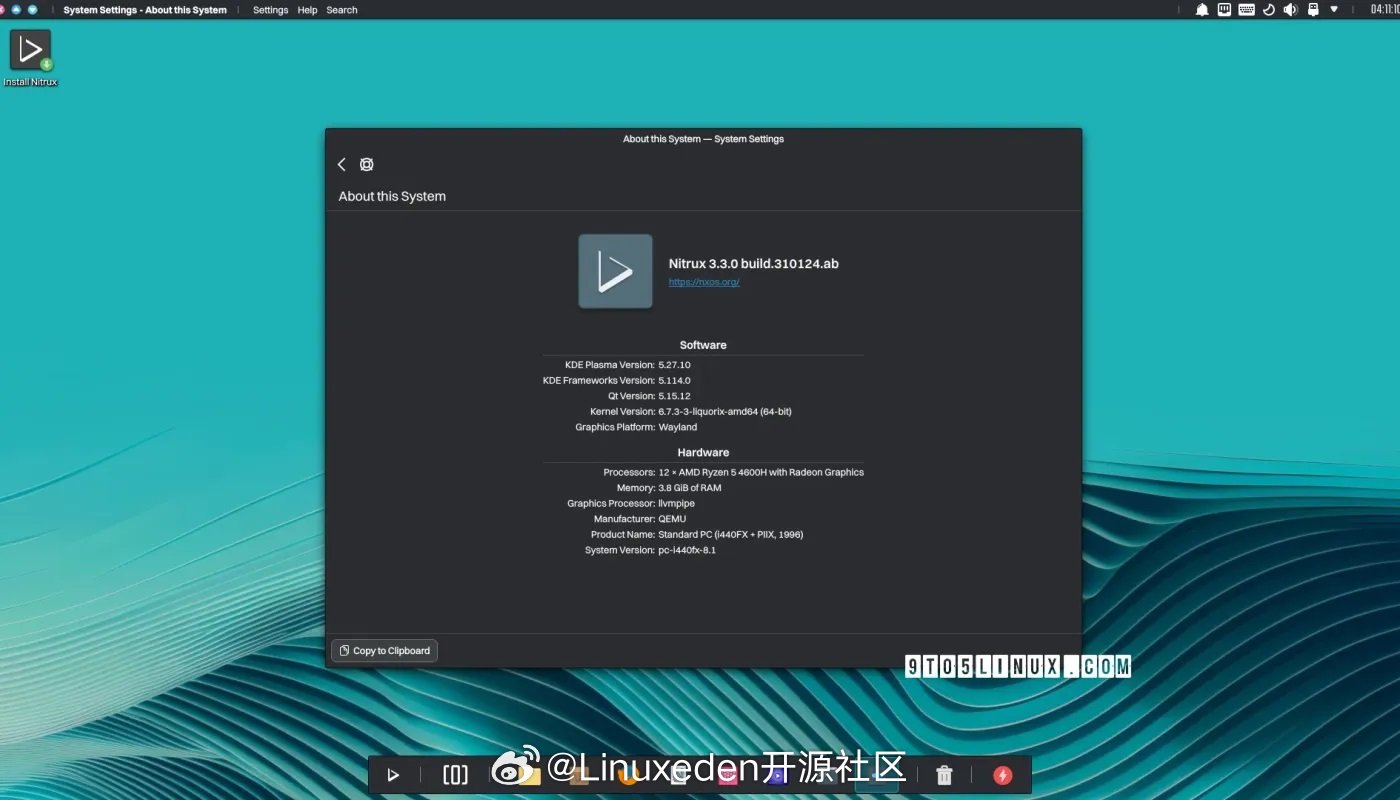The image size is (1400, 800).
Task: Go back using the left arrow in System Settings
Action: tap(341, 164)
